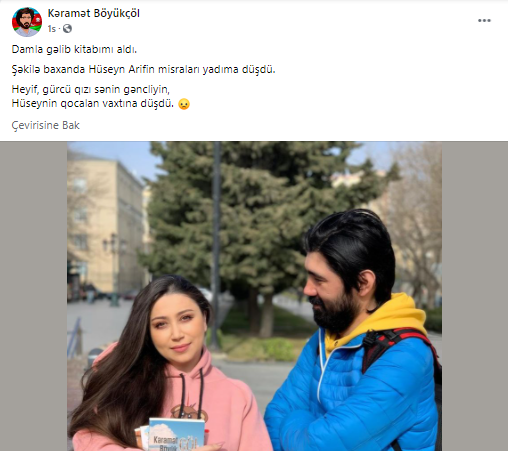
Task: Click the book held in the photo
Action: 177,435
